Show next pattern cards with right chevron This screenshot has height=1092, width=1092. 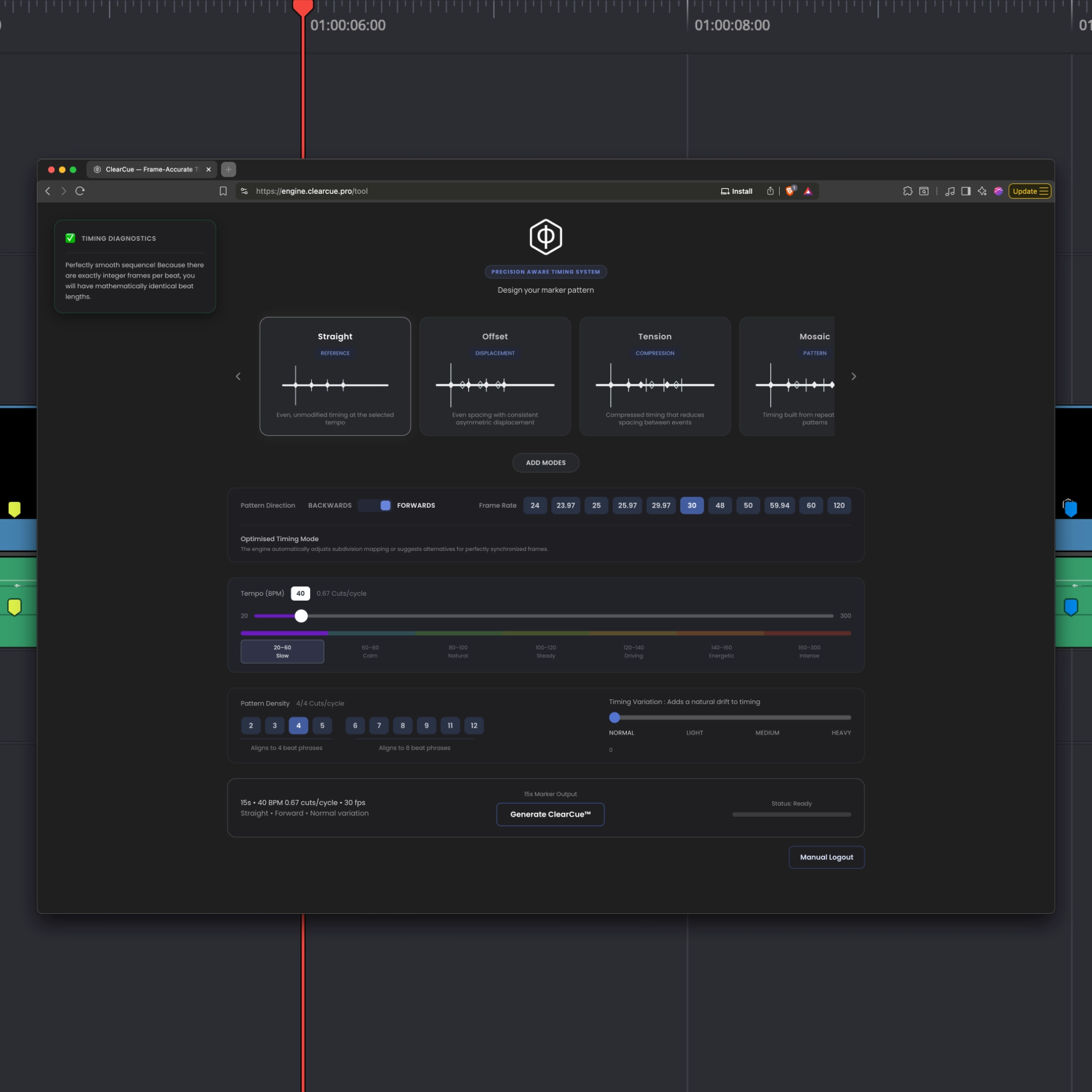point(853,376)
